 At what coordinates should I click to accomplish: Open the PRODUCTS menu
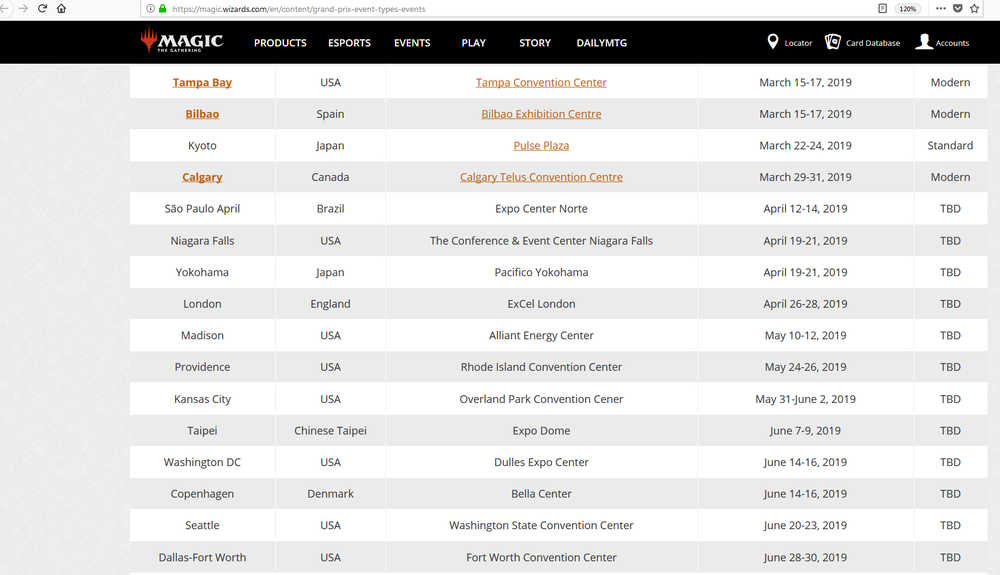coord(280,43)
